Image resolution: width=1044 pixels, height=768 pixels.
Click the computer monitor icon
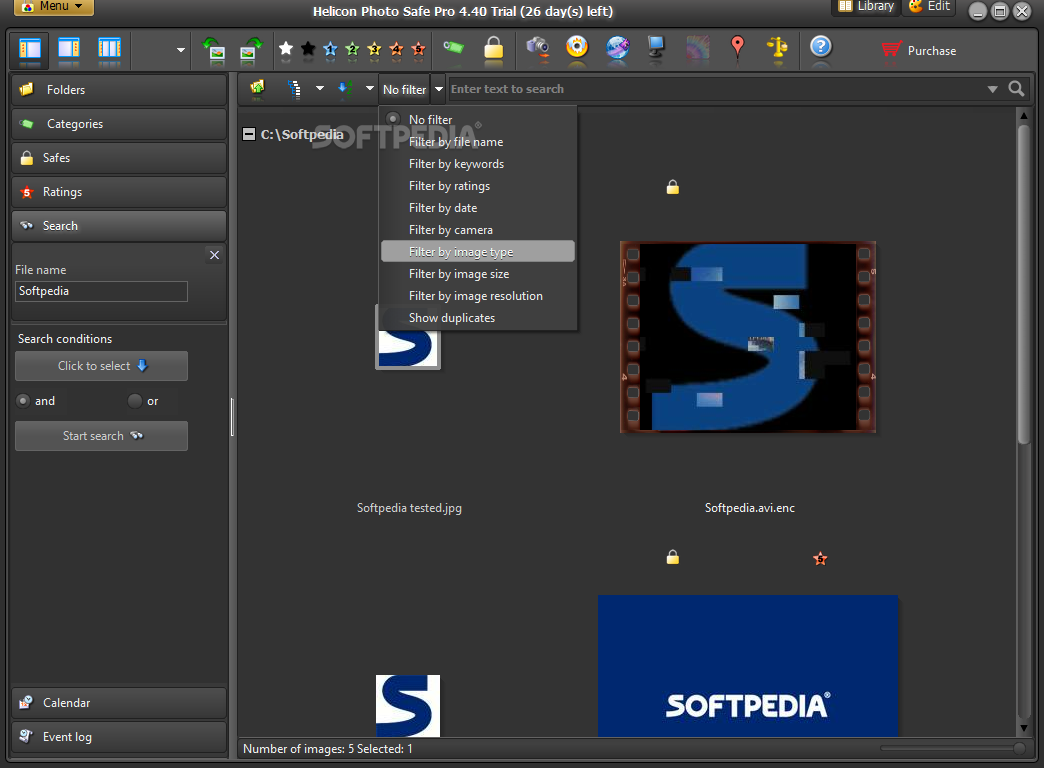click(656, 47)
